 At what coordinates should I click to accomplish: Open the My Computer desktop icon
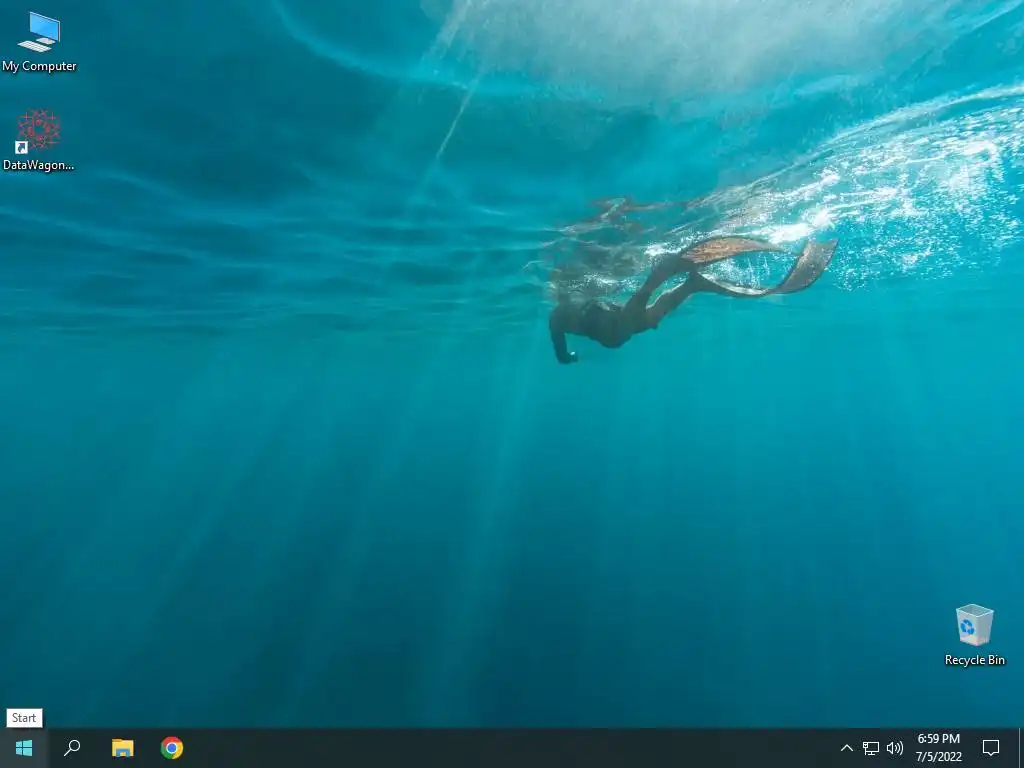point(39,42)
